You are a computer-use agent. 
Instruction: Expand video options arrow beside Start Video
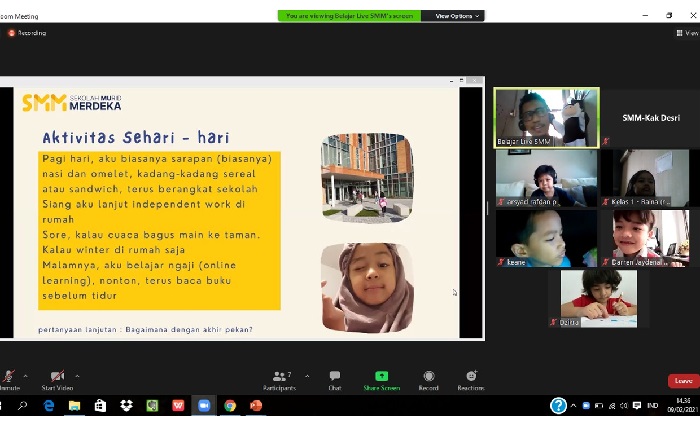[77, 377]
